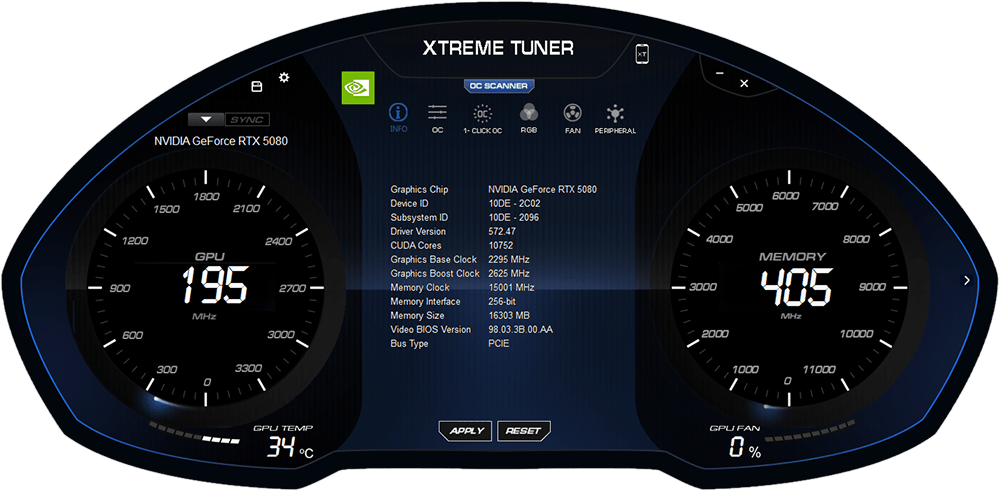Click the 2700 mark on GPU gauge
This screenshot has height=491, width=1000.
(x=293, y=288)
